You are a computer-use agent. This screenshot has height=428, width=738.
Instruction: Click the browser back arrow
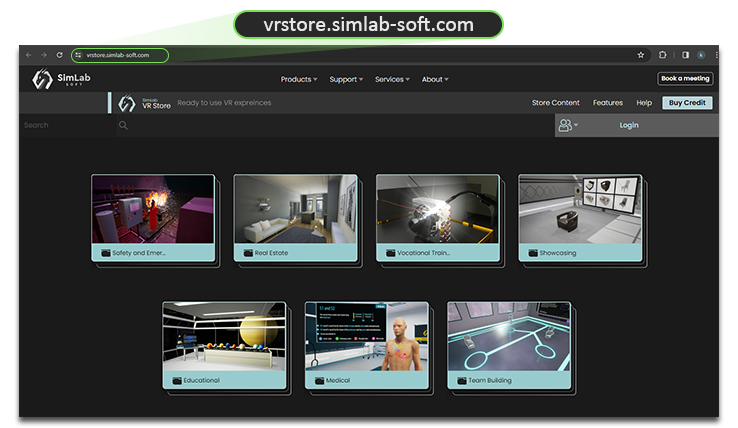29,55
